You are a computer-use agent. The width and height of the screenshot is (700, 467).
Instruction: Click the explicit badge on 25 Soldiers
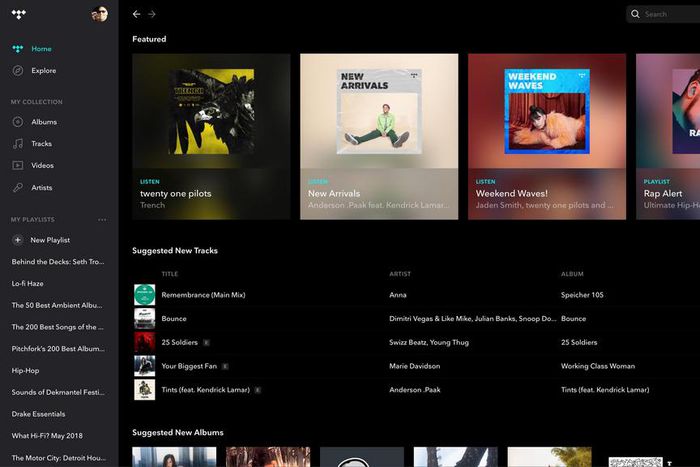tap(206, 342)
